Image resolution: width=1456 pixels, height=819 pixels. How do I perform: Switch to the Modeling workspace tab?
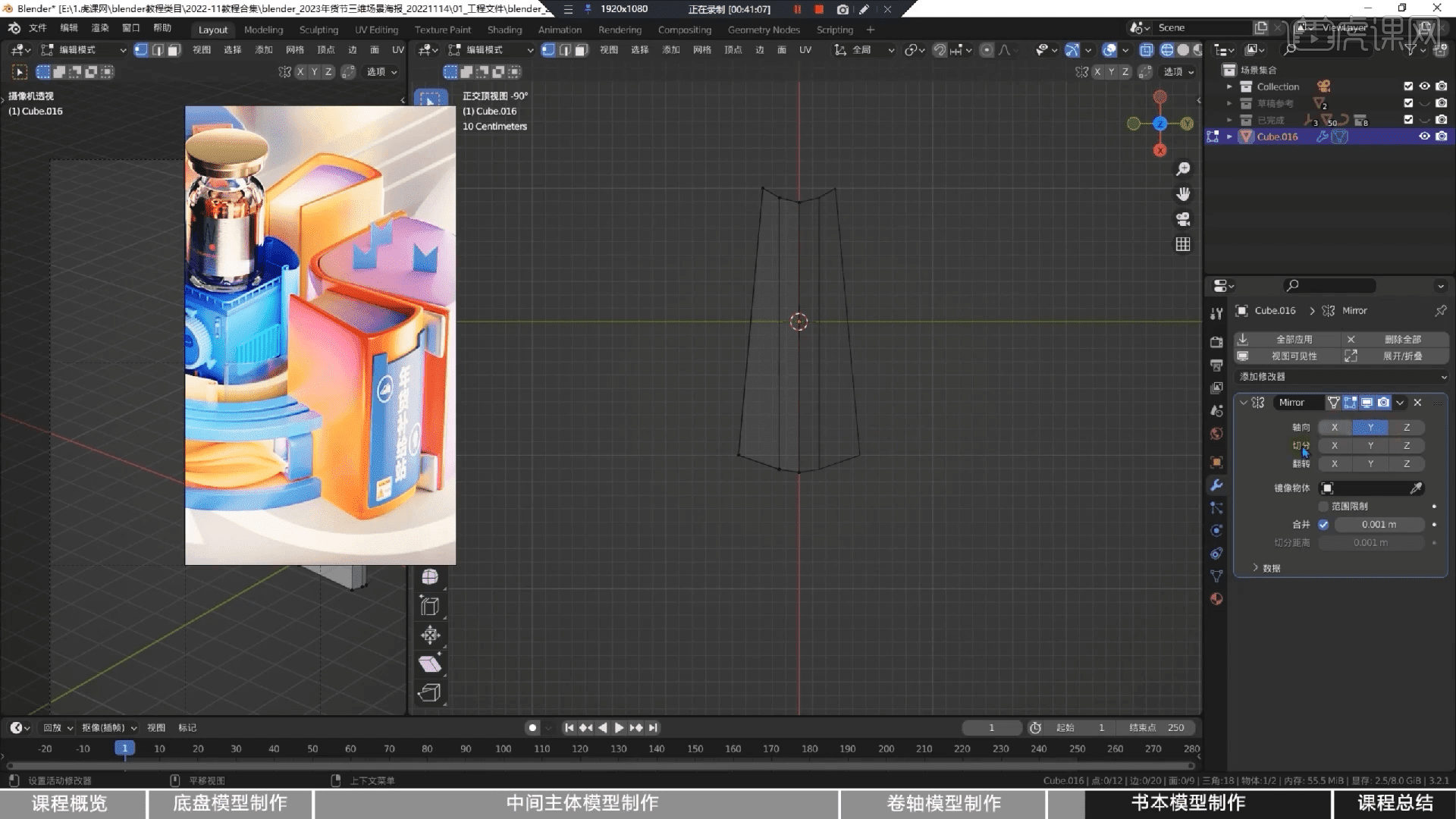(263, 30)
